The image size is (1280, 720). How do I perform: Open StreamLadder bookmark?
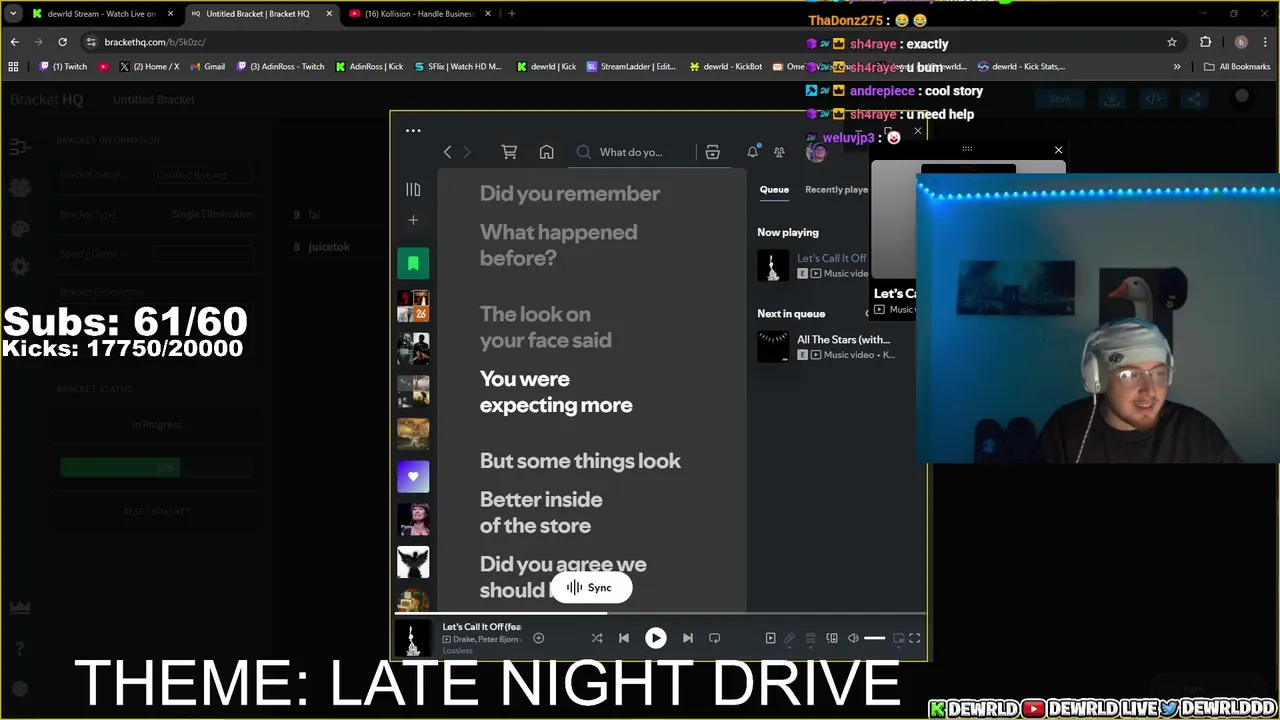631,67
